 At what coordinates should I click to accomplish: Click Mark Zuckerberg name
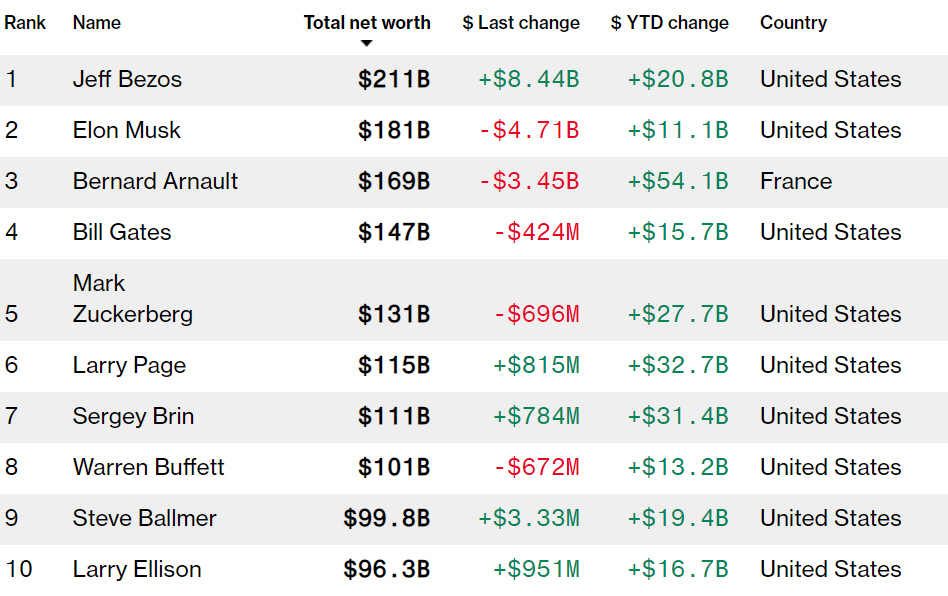point(132,299)
